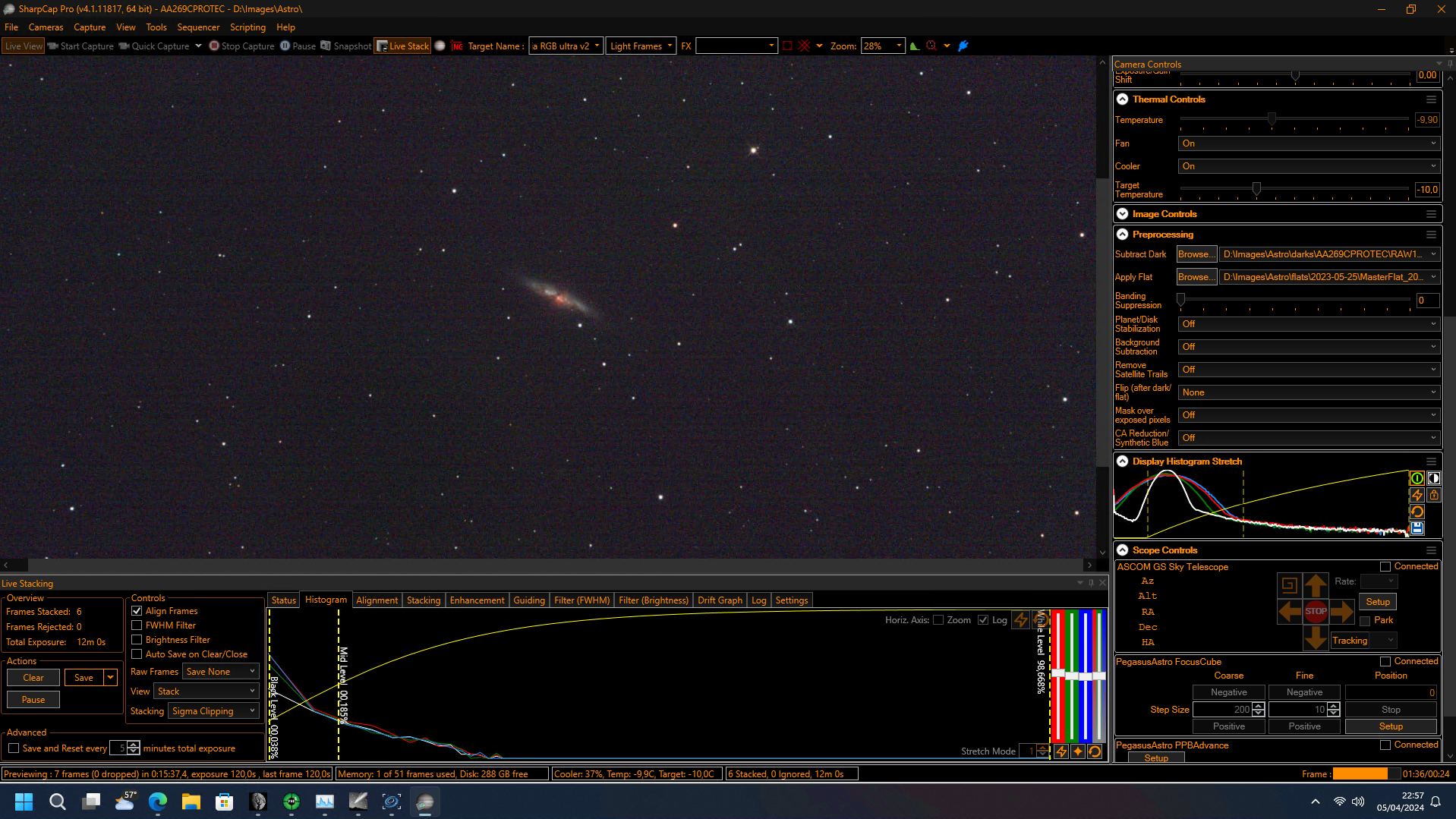Click the Pause button in Live Stacking
This screenshot has height=819, width=1456.
[x=33, y=699]
